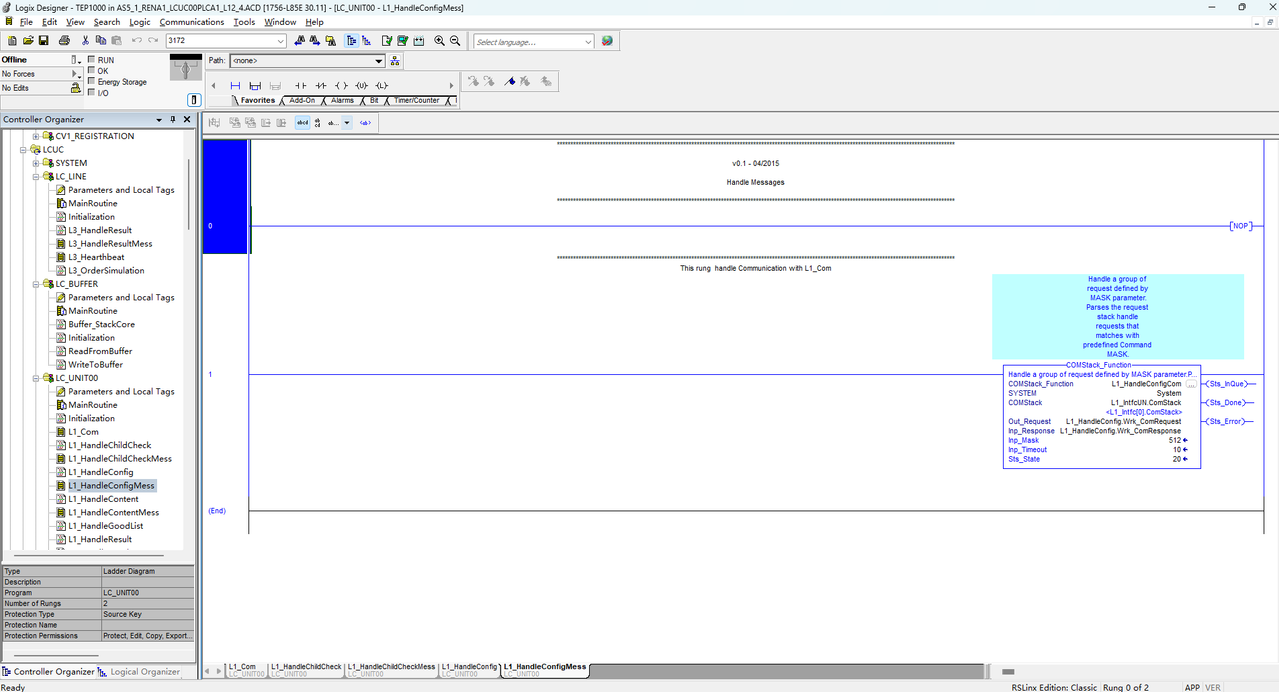Save the project with the floppy disk icon

(x=44, y=41)
